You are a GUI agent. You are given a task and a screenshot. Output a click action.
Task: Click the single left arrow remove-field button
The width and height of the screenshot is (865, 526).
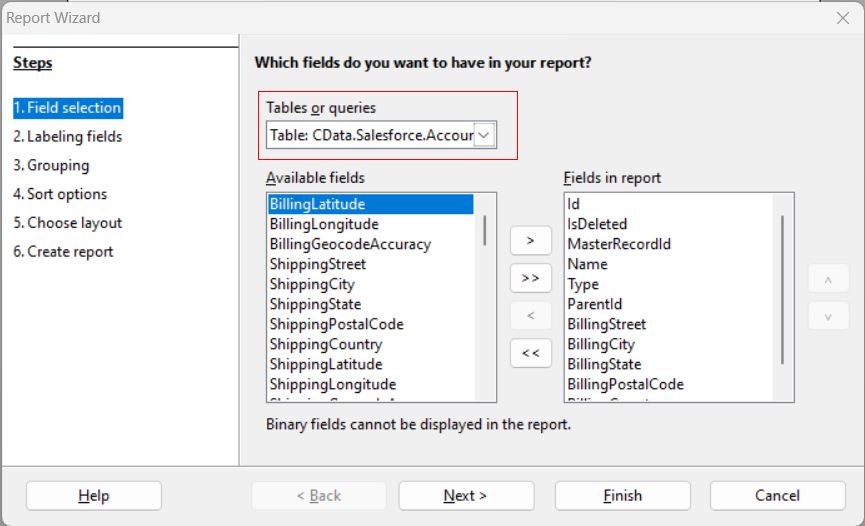(x=530, y=315)
